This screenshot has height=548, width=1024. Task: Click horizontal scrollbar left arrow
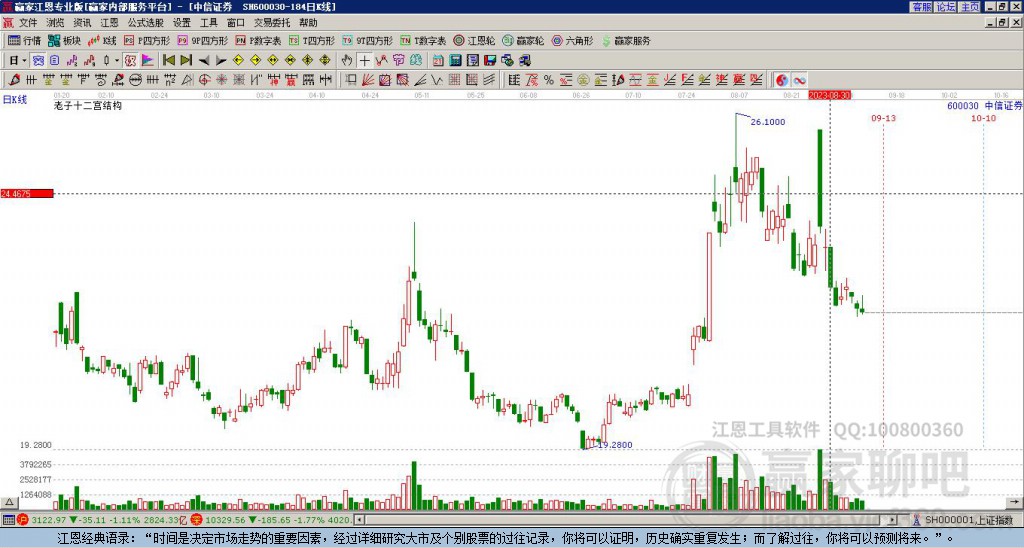[x=359, y=520]
